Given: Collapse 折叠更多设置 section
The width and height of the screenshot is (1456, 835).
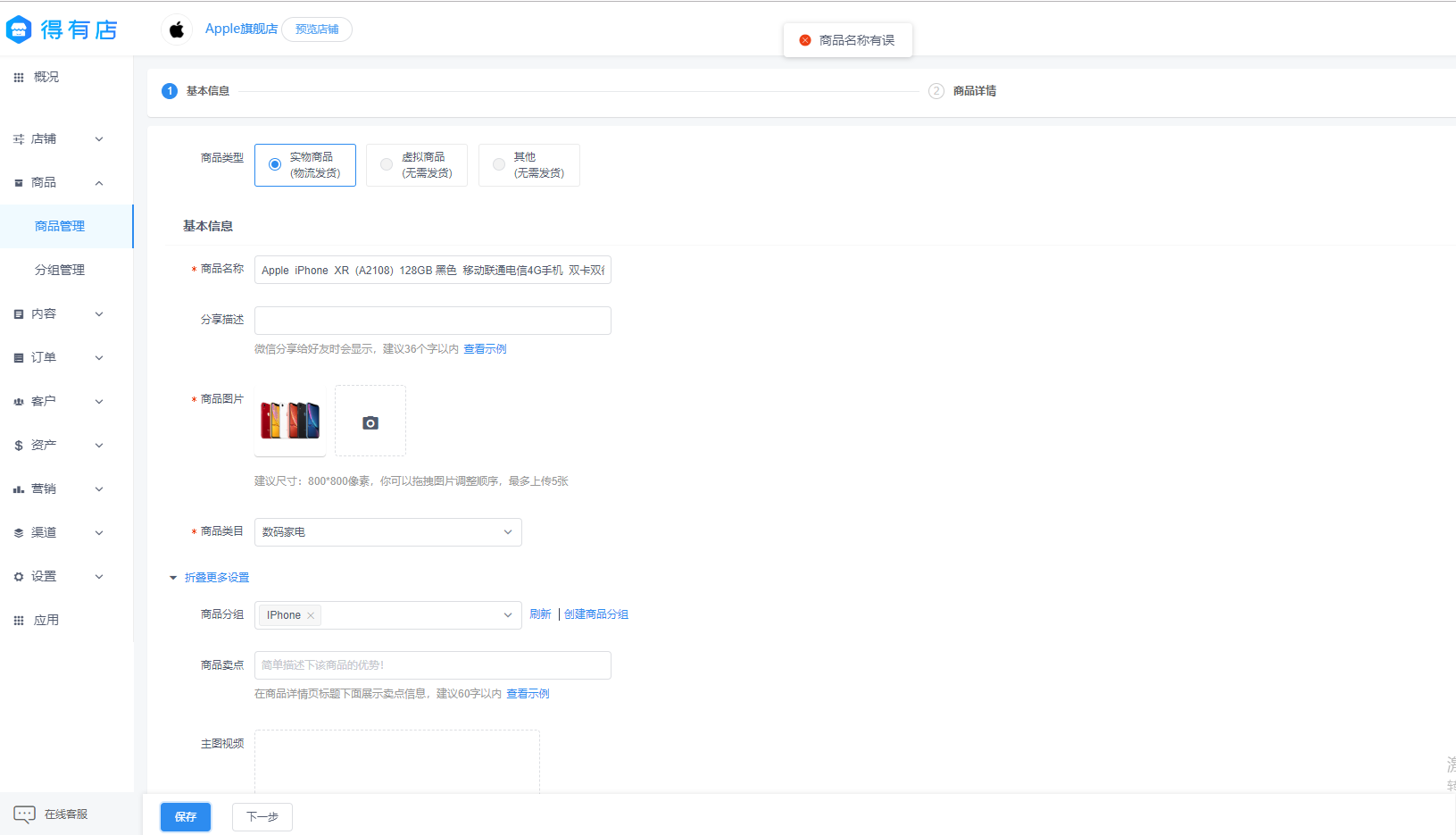Looking at the screenshot, I should pos(210,578).
